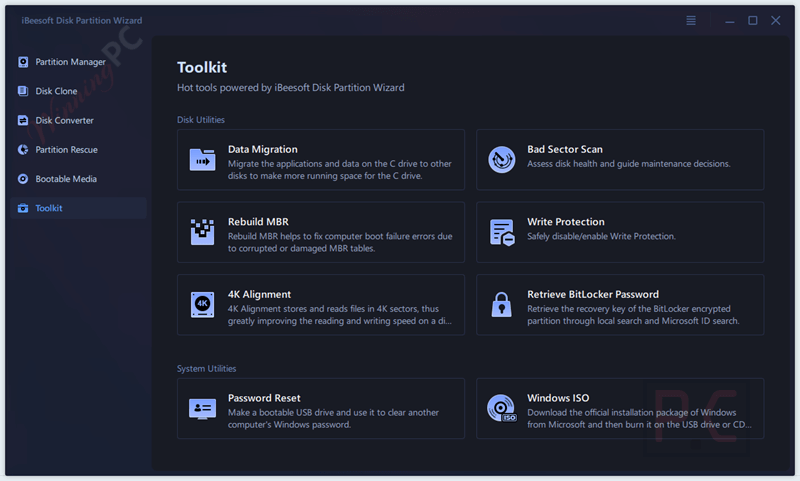Click '4K Alignment stores and reads' description
Viewport: 800px width, 481px height.
coord(339,315)
